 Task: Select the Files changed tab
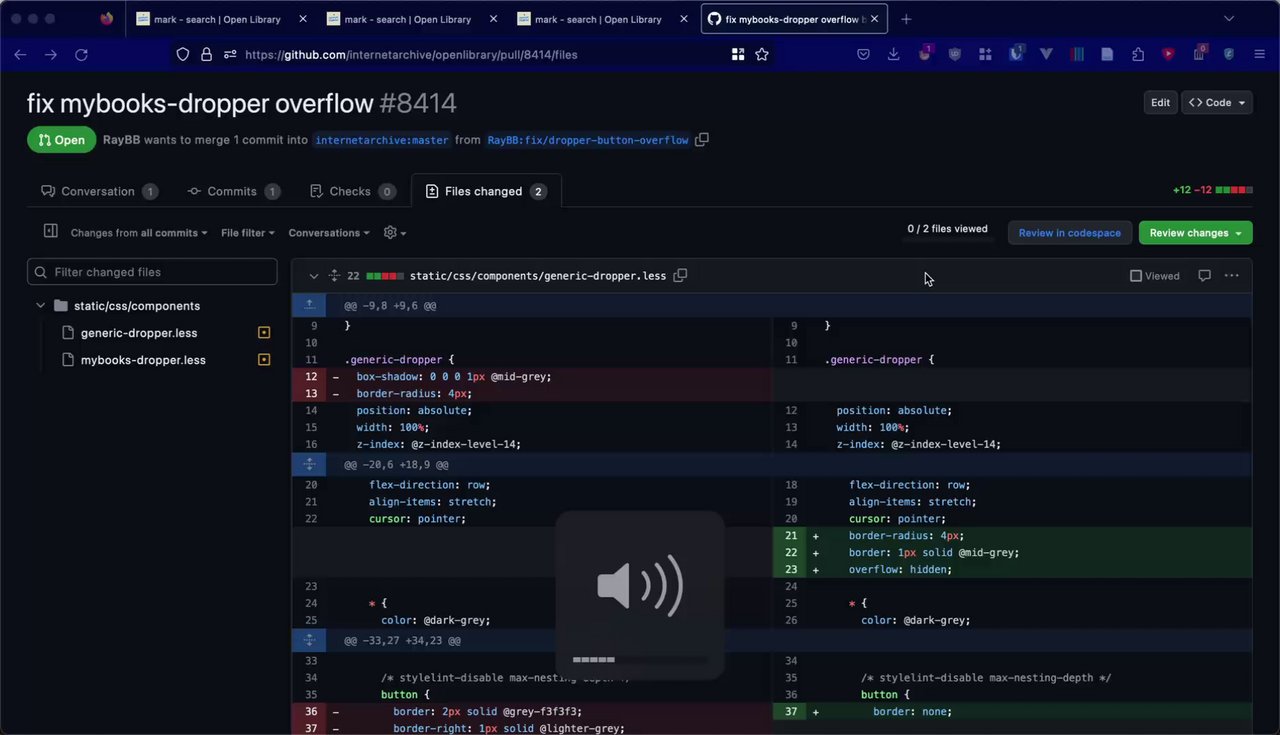tap(486, 191)
